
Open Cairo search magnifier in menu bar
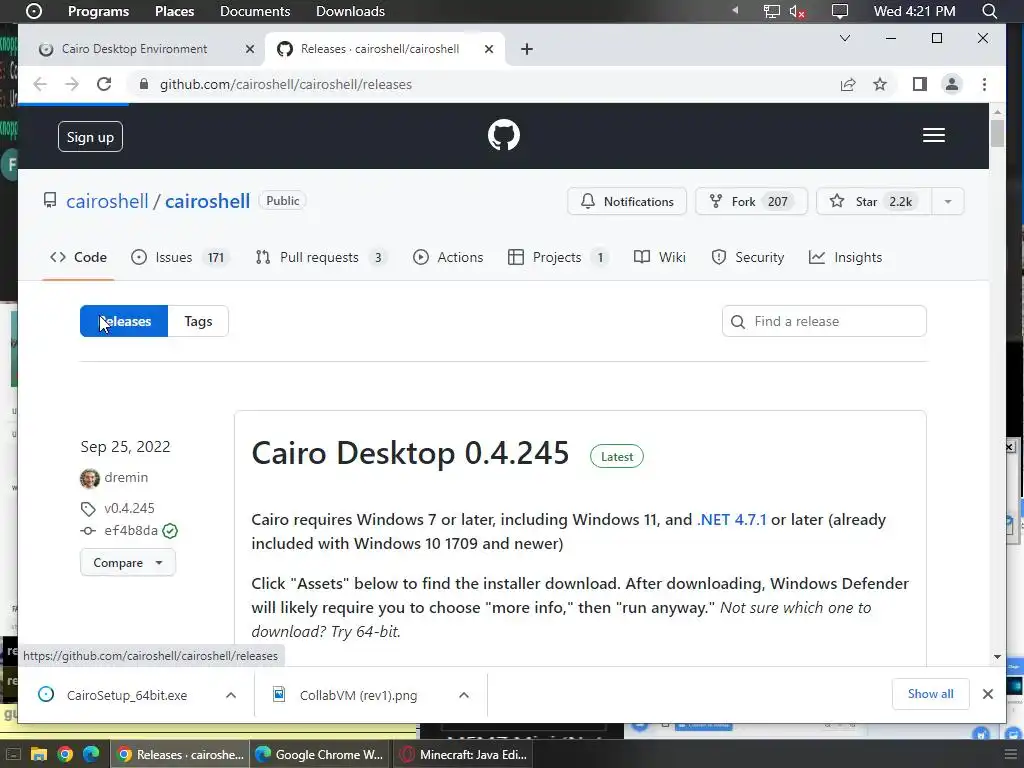pos(989,11)
